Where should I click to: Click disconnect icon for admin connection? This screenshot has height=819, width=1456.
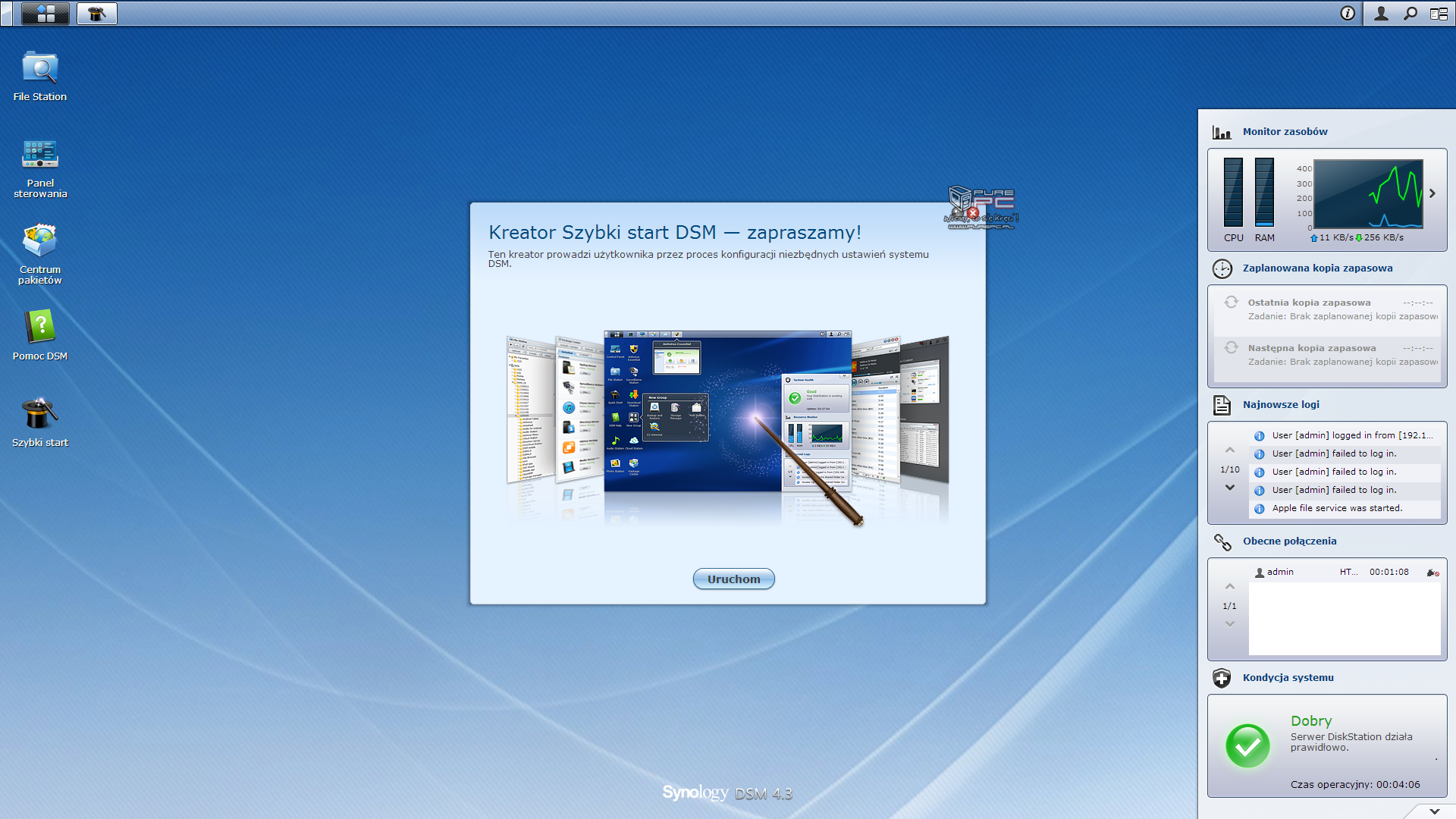pyautogui.click(x=1432, y=573)
